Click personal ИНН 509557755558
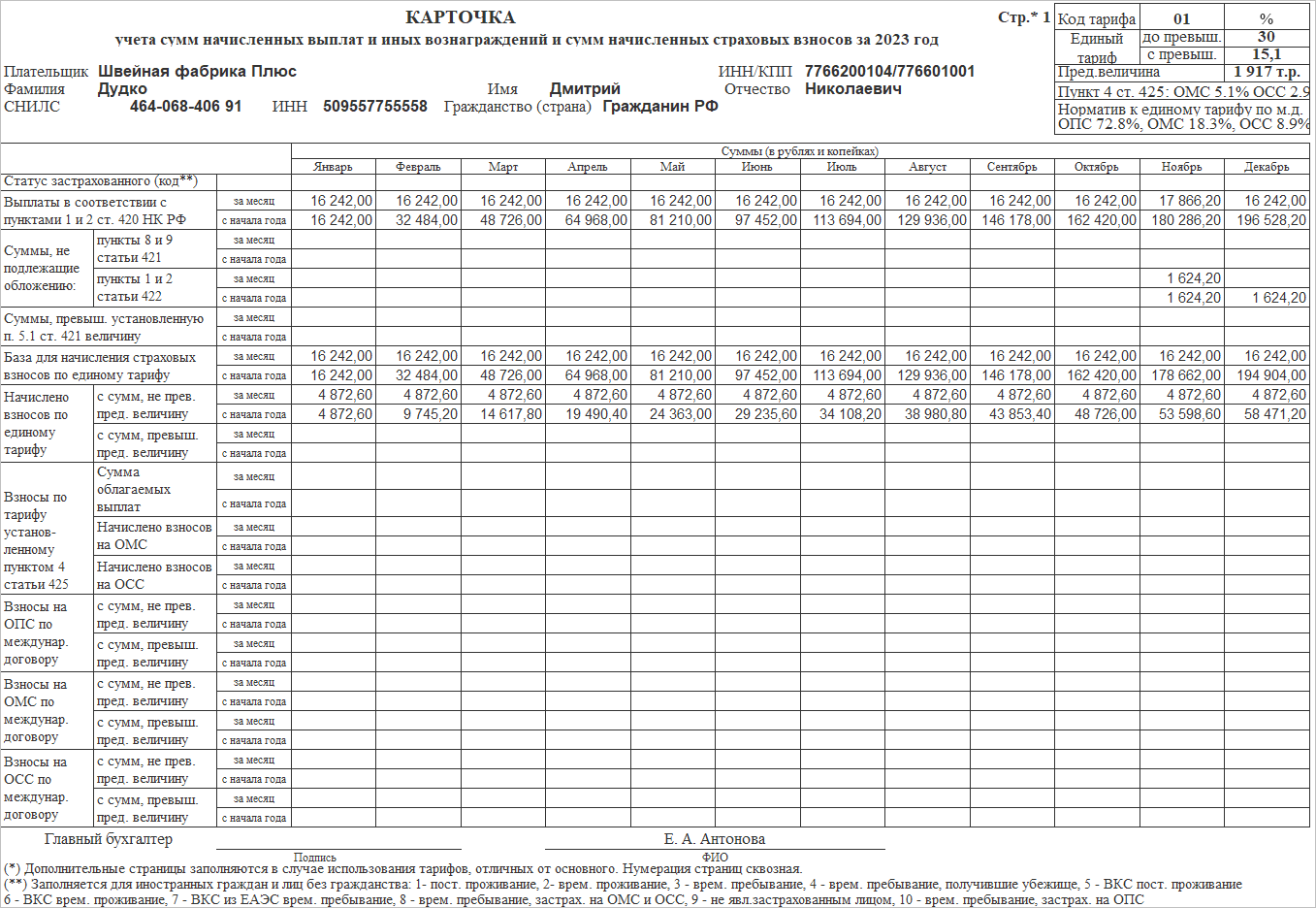This screenshot has width=1316, height=908. point(375,106)
